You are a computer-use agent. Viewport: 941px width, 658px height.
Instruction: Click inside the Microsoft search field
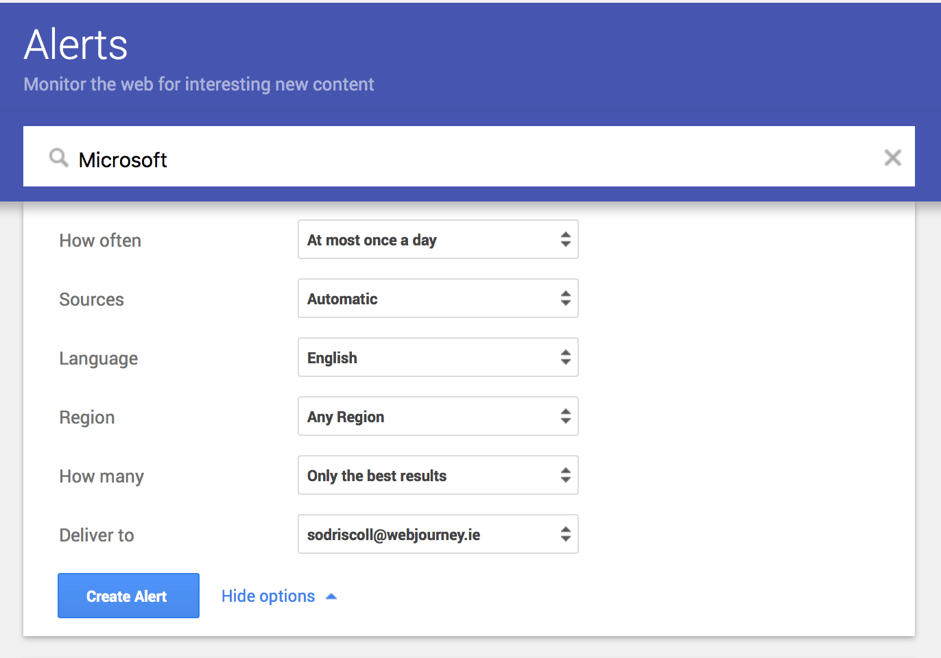[300, 157]
